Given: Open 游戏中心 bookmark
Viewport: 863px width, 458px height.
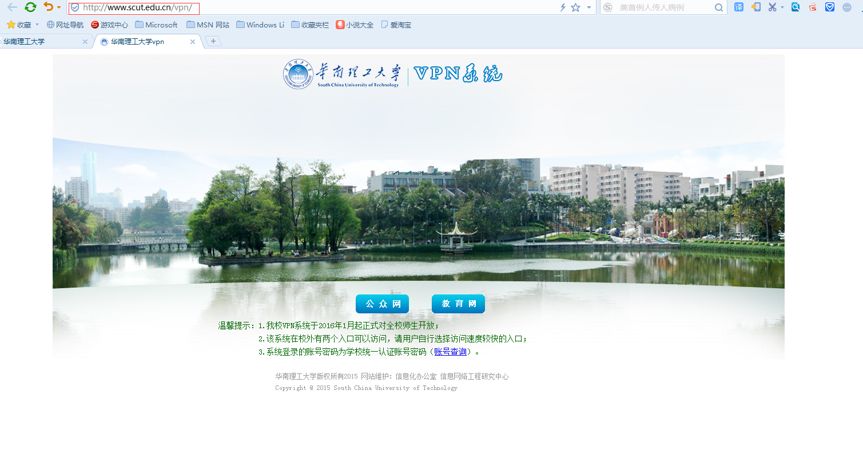Looking at the screenshot, I should point(109,25).
